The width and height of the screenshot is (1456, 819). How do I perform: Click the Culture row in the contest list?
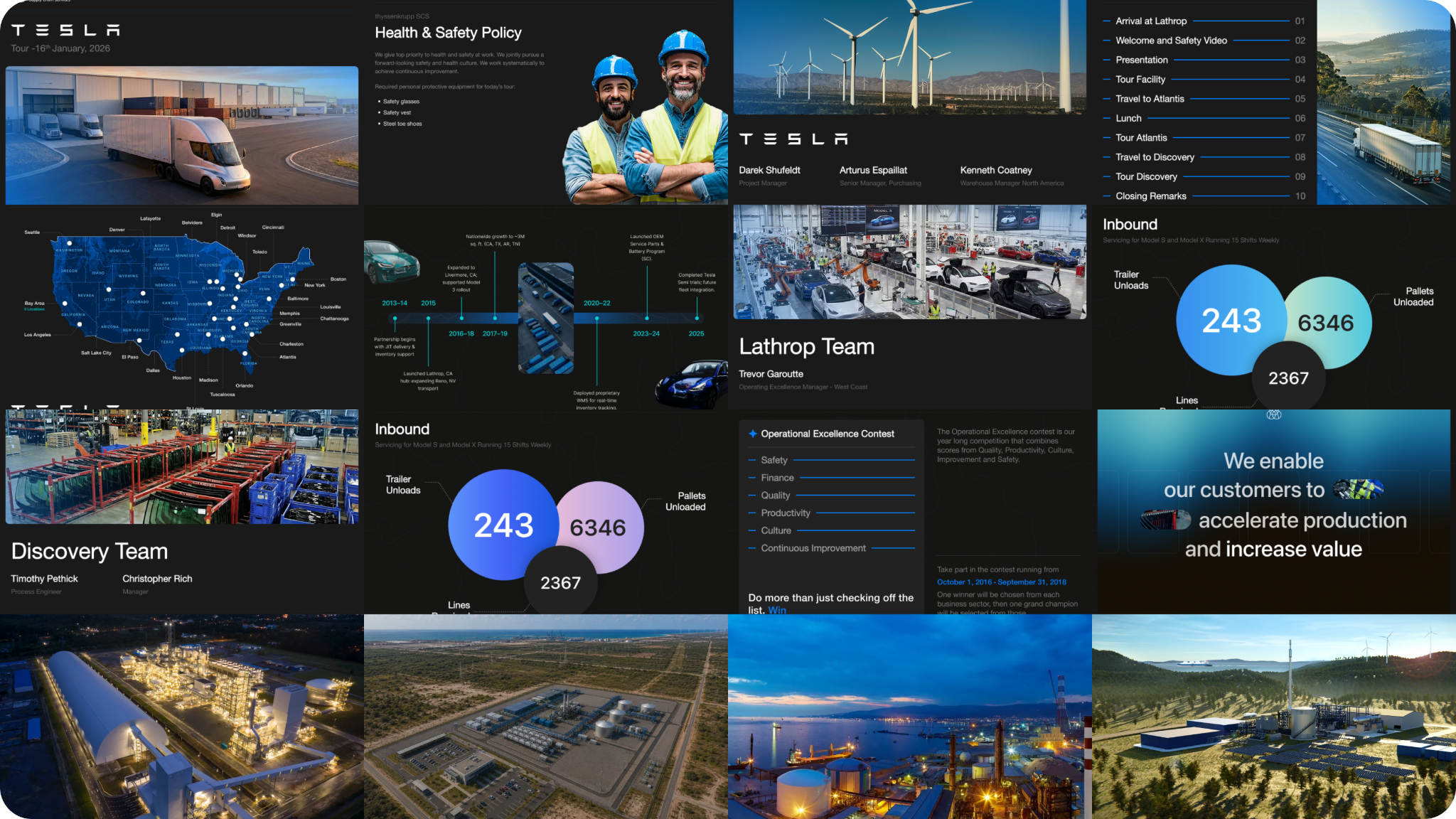pyautogui.click(x=832, y=530)
